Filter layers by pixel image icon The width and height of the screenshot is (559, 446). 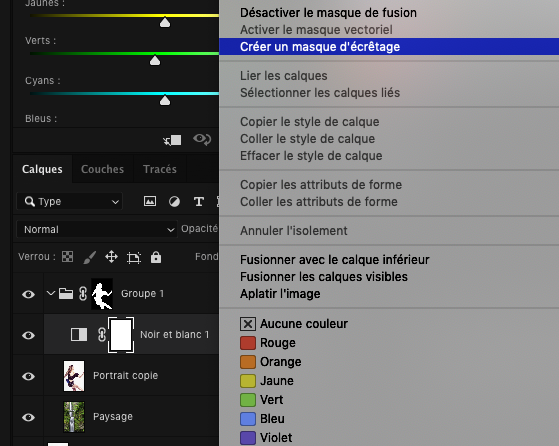pos(150,201)
